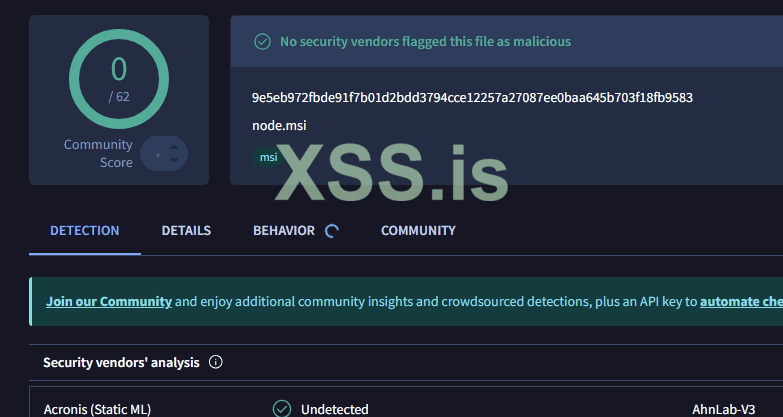The width and height of the screenshot is (783, 417).
Task: Click the node.msi file name
Action: click(x=279, y=125)
